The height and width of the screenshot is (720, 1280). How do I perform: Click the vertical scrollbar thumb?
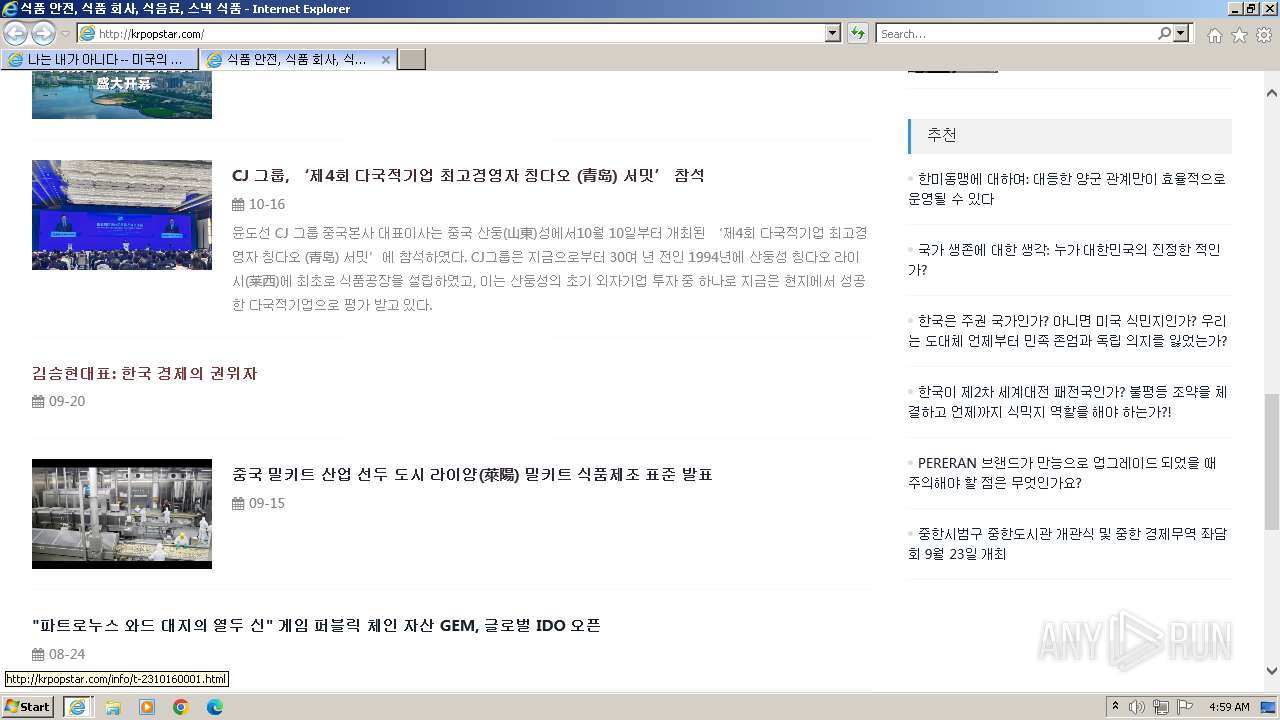(1272, 462)
